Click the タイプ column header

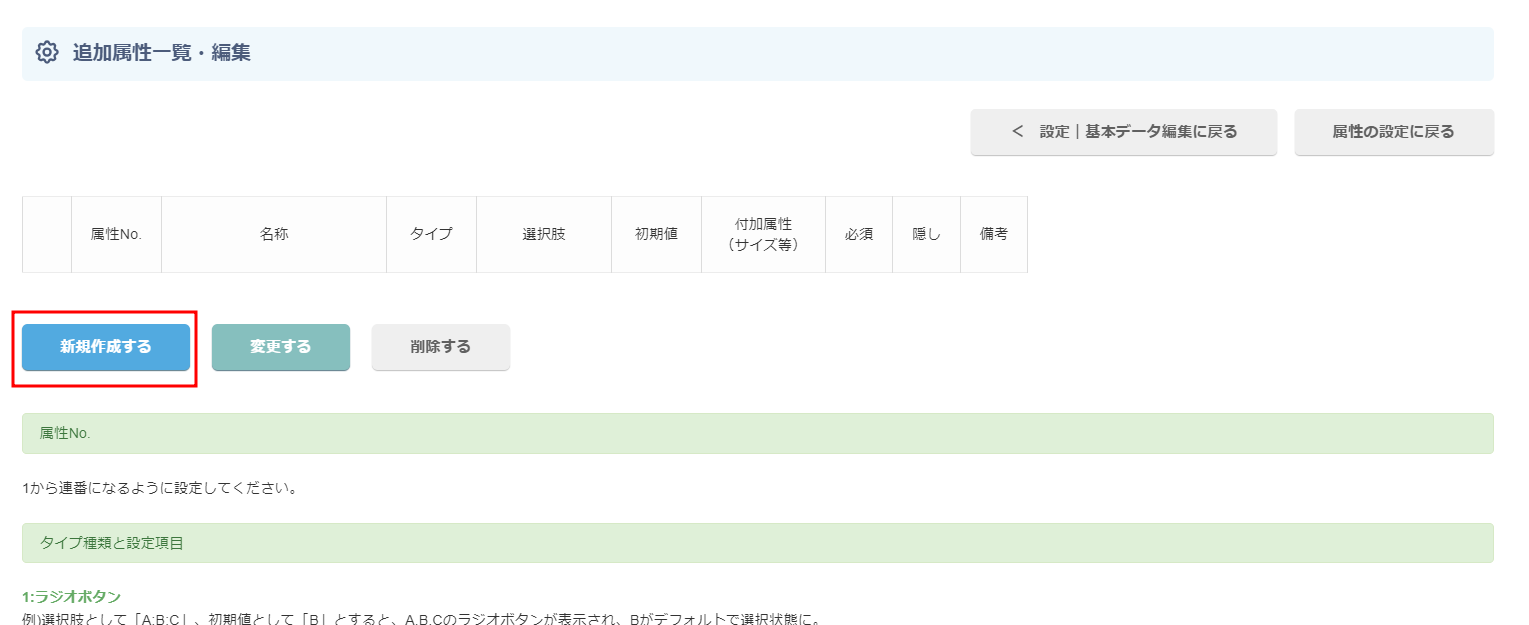pyautogui.click(x=431, y=234)
